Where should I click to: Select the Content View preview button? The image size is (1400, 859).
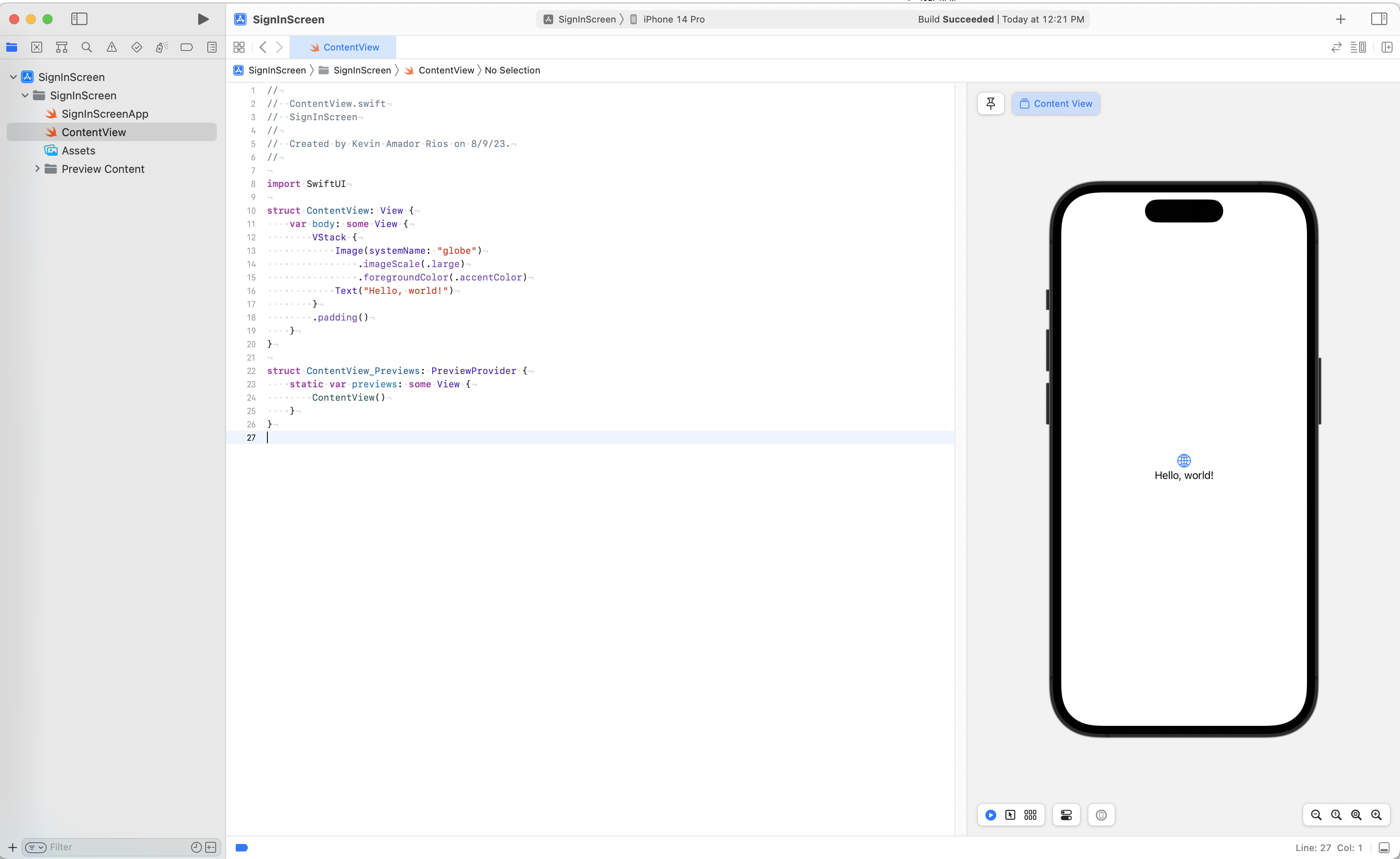tap(1056, 104)
